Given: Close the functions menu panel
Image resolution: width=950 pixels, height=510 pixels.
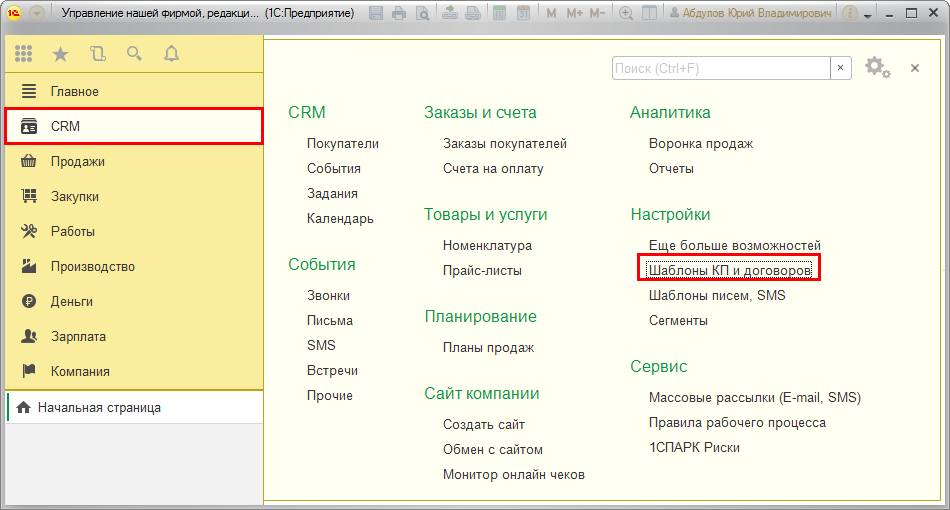Looking at the screenshot, I should click(x=915, y=68).
